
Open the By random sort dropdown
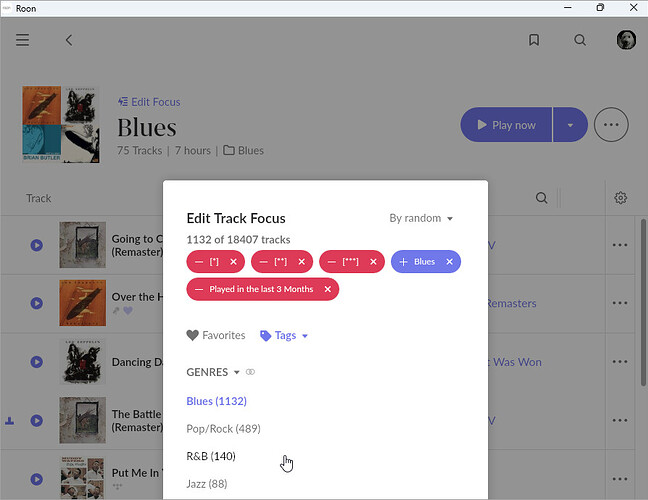[421, 218]
